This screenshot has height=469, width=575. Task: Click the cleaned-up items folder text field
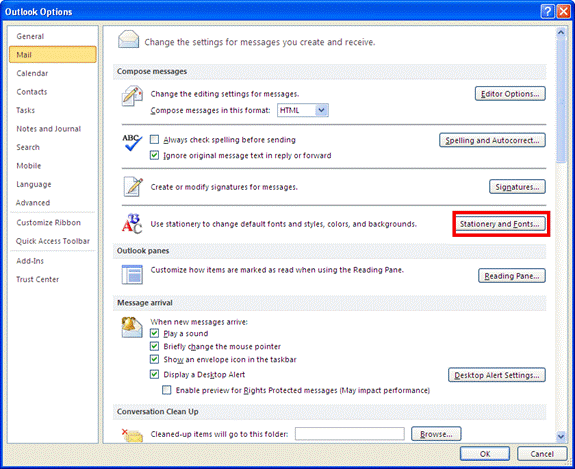[349, 434]
